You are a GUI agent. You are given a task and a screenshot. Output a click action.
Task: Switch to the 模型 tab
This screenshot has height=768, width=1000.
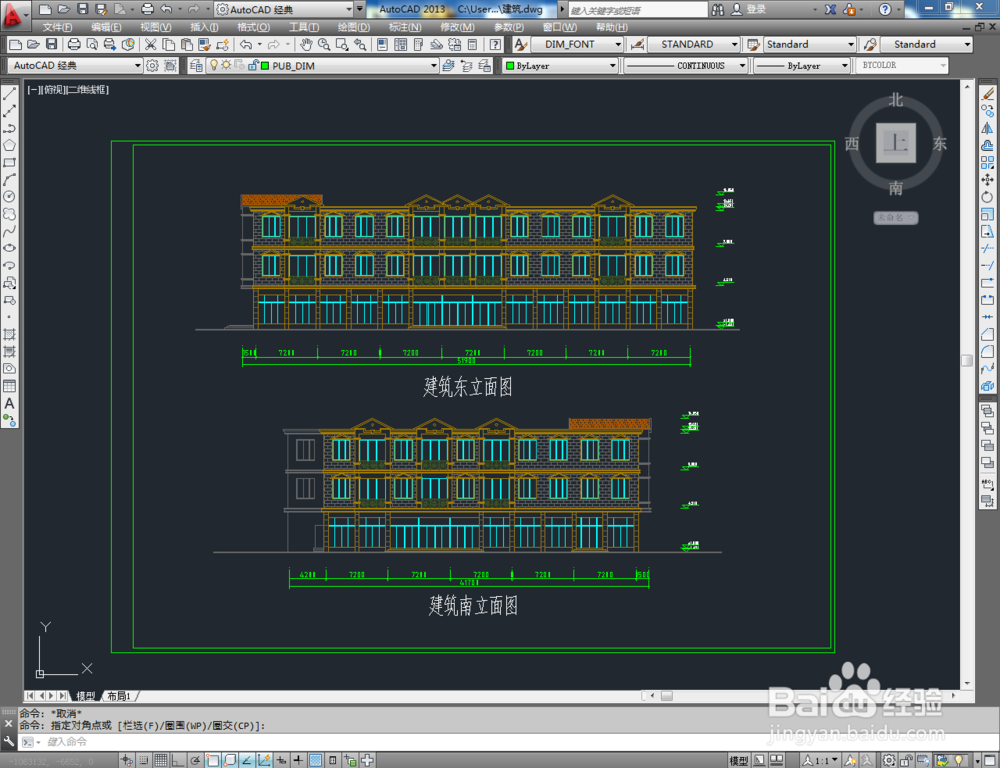tap(86, 696)
